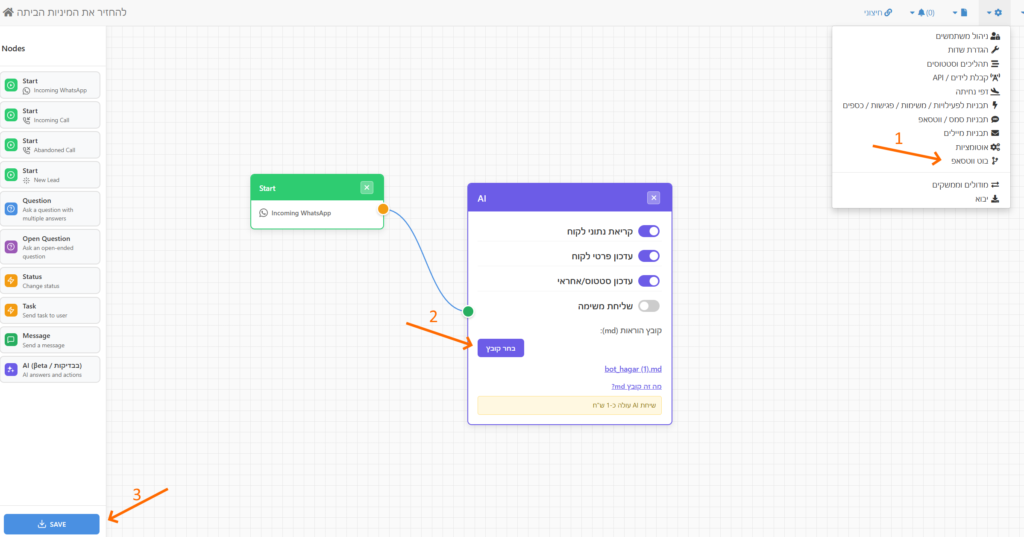Disable the עדכון פרטי לקוח toggle
Viewport: 1024px width, 537px height.
(648, 256)
